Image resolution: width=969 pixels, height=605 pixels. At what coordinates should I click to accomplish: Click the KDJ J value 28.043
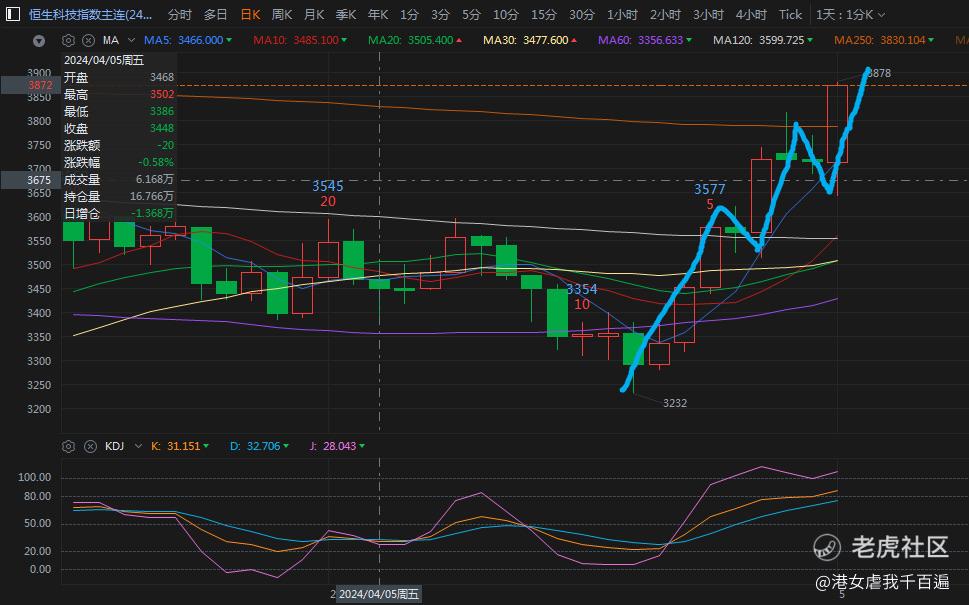pos(339,446)
